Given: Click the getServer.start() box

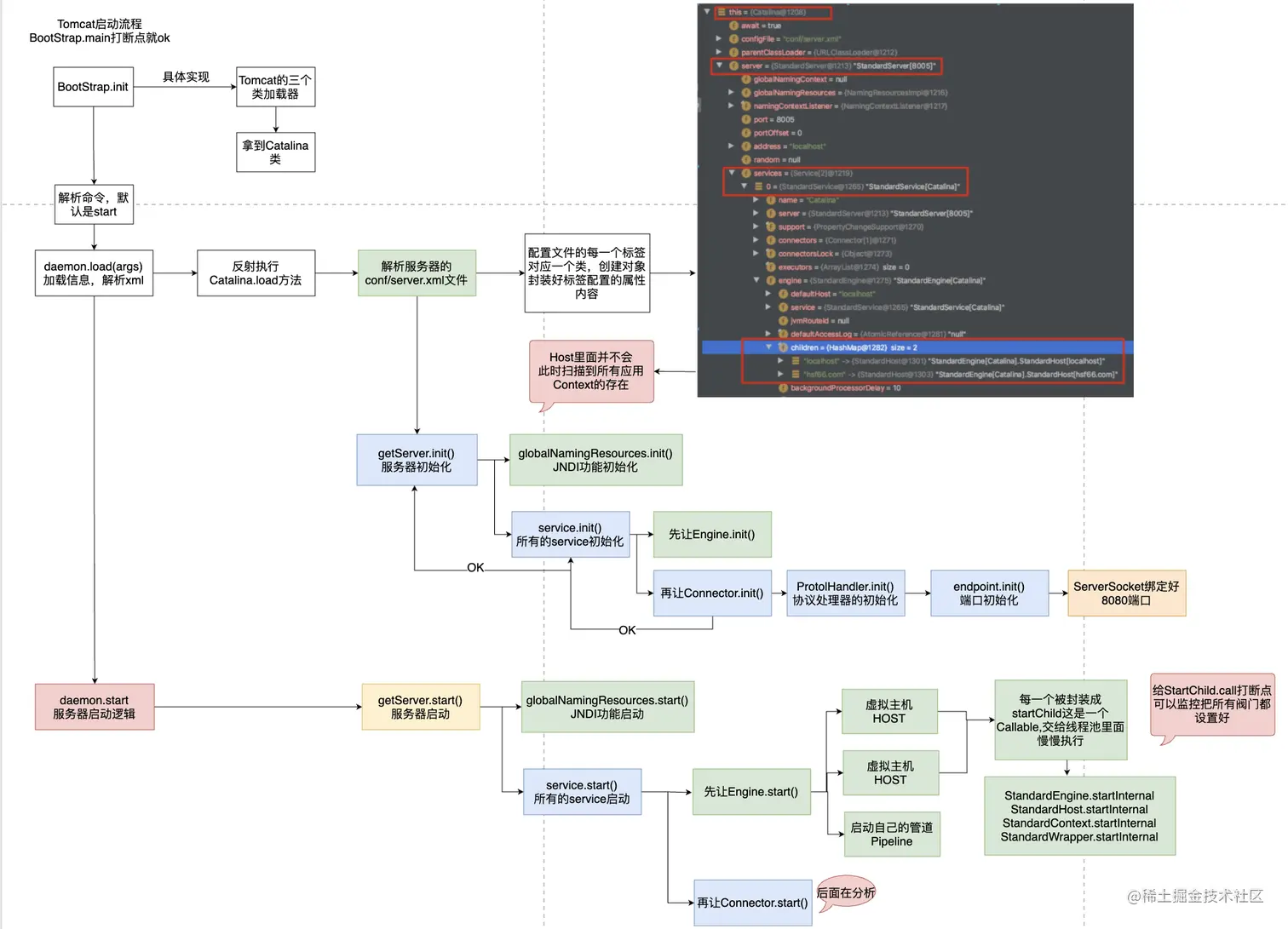Looking at the screenshot, I should coord(421,707).
